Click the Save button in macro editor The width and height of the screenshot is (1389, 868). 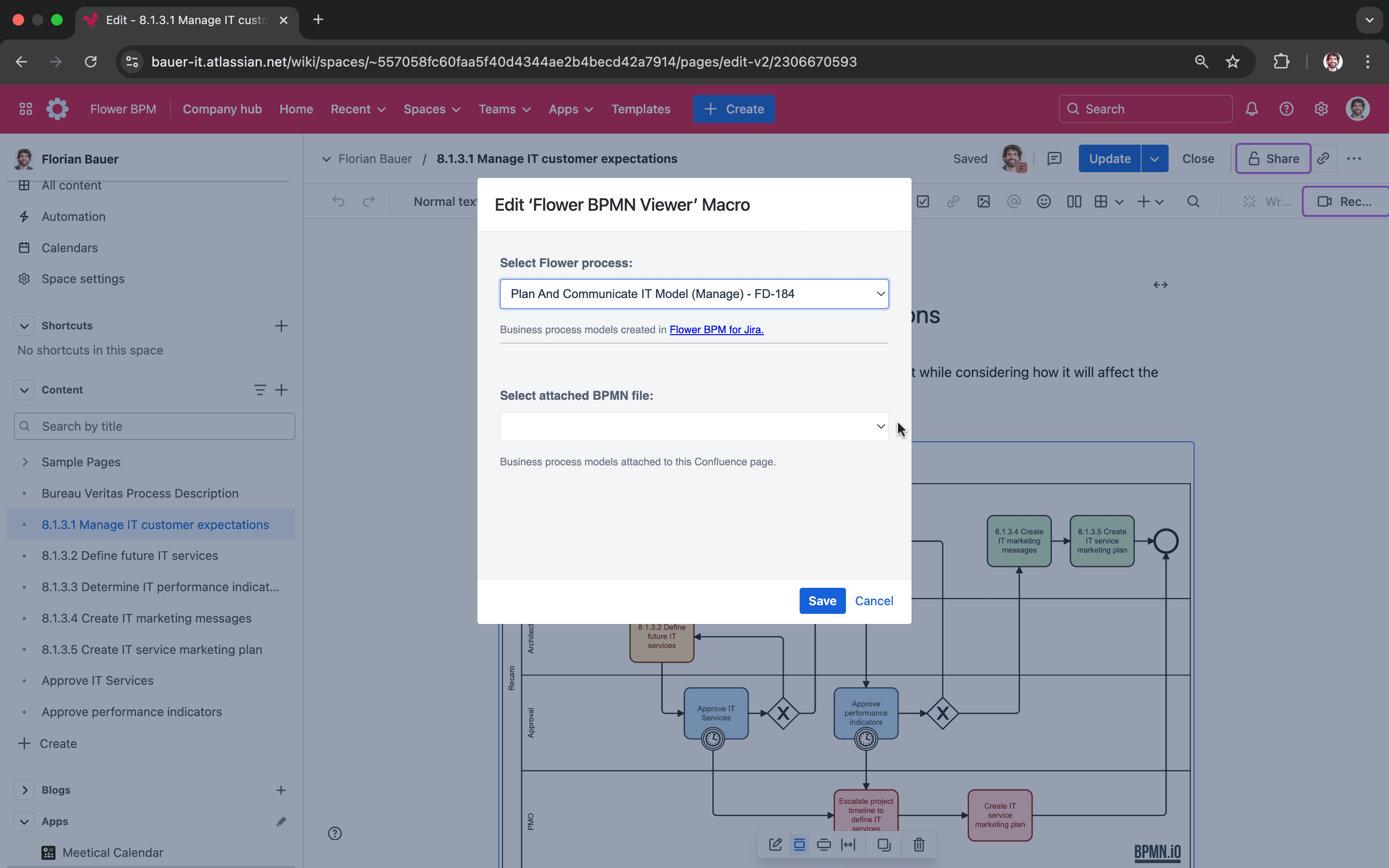click(x=822, y=601)
